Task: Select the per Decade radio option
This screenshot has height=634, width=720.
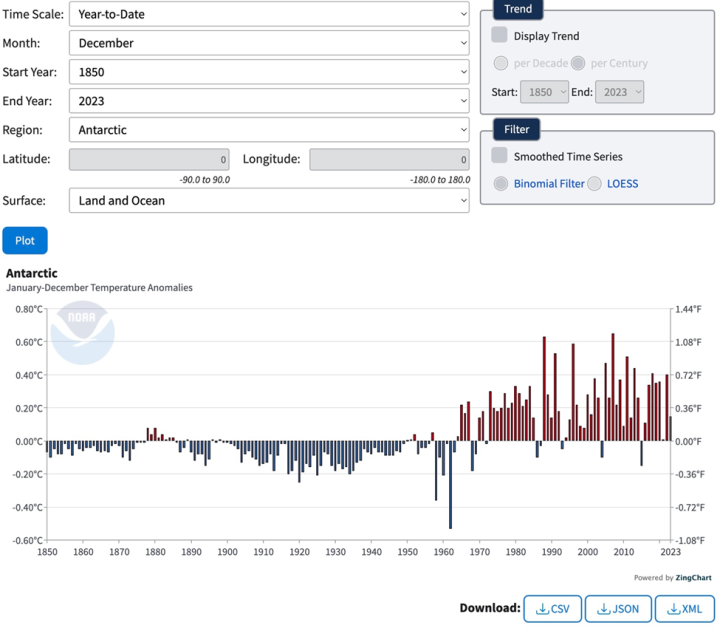Action: tap(500, 63)
